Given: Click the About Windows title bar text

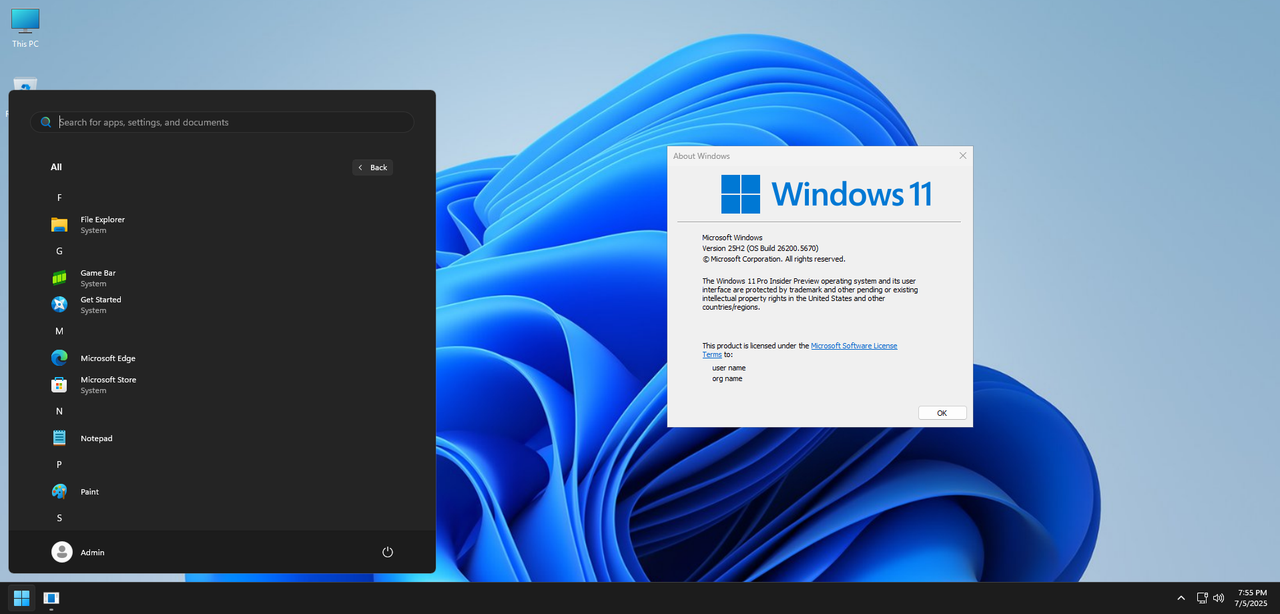Looking at the screenshot, I should click(x=702, y=156).
